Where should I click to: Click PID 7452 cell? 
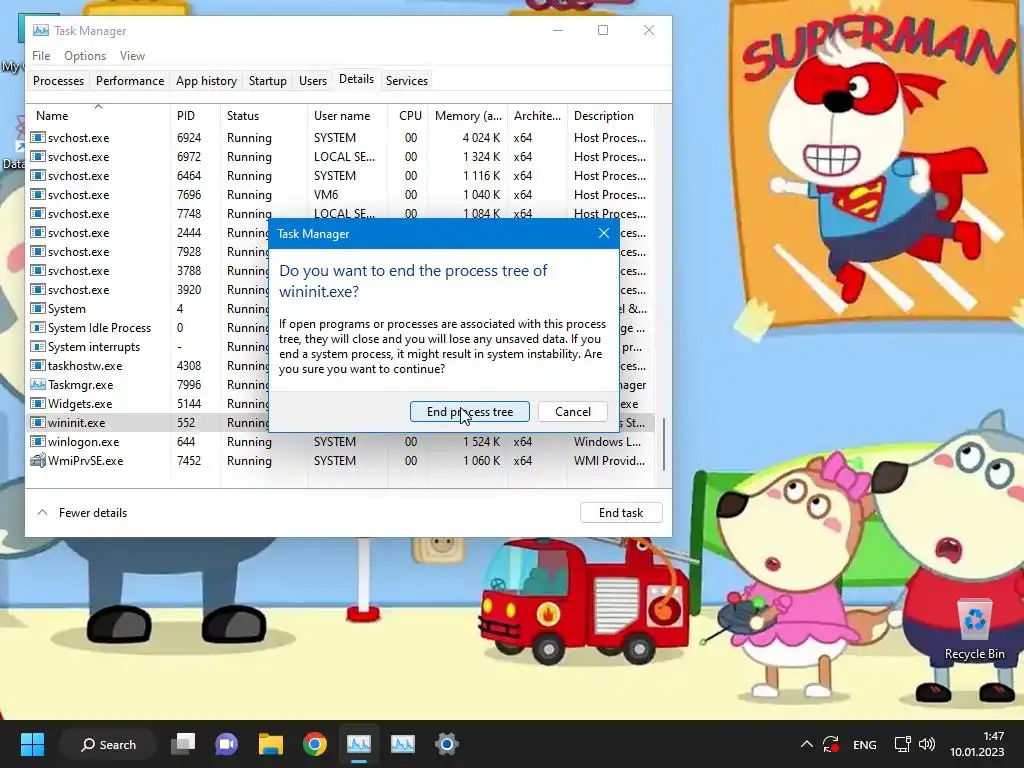point(189,460)
